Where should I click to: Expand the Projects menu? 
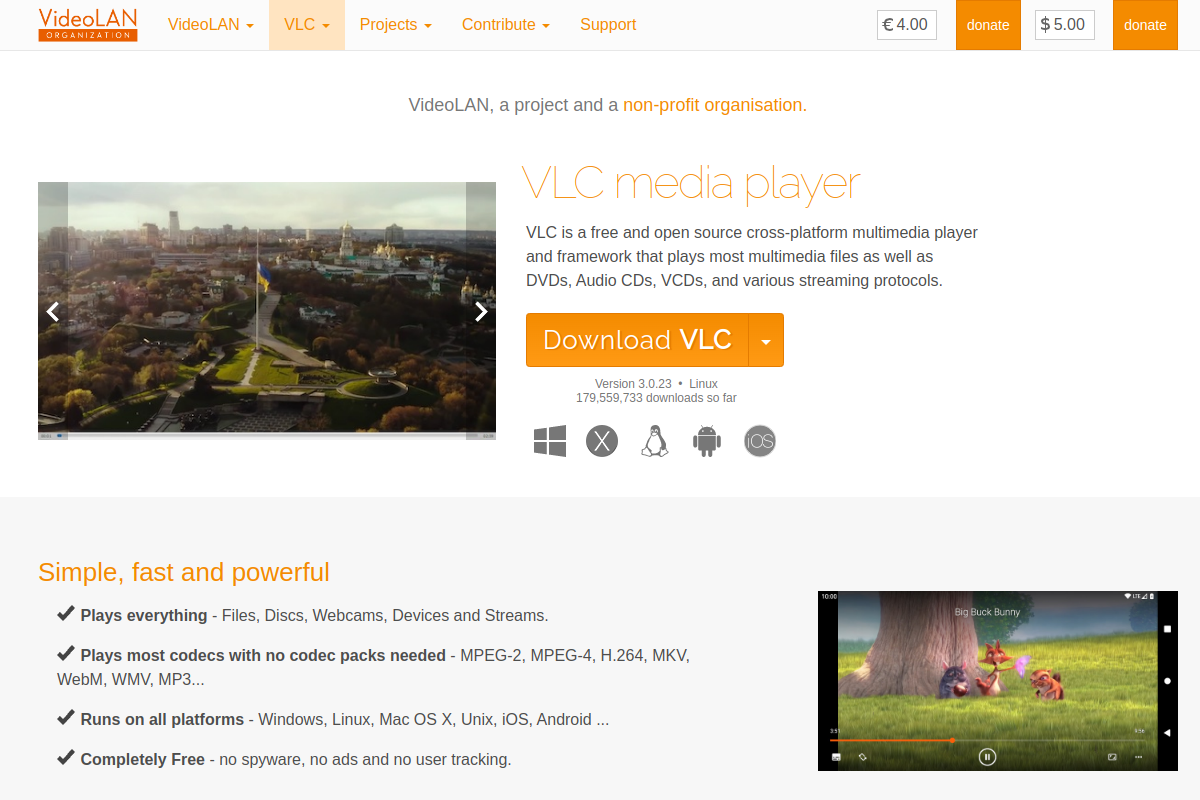pos(395,24)
